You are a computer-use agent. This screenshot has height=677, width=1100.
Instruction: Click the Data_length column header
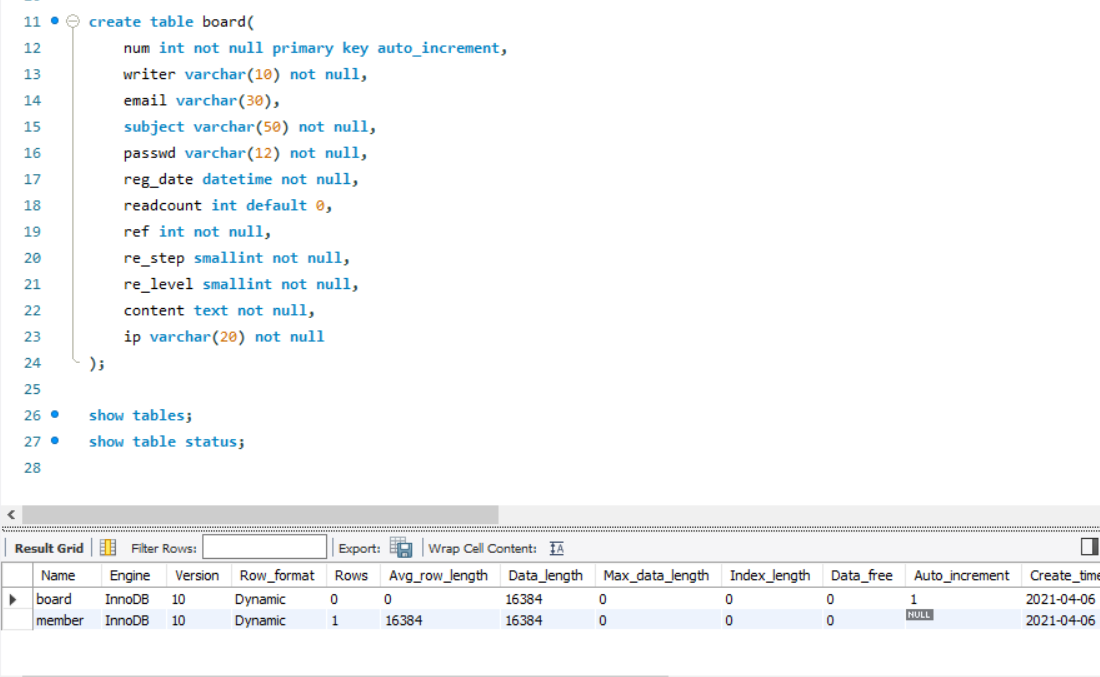tap(545, 575)
